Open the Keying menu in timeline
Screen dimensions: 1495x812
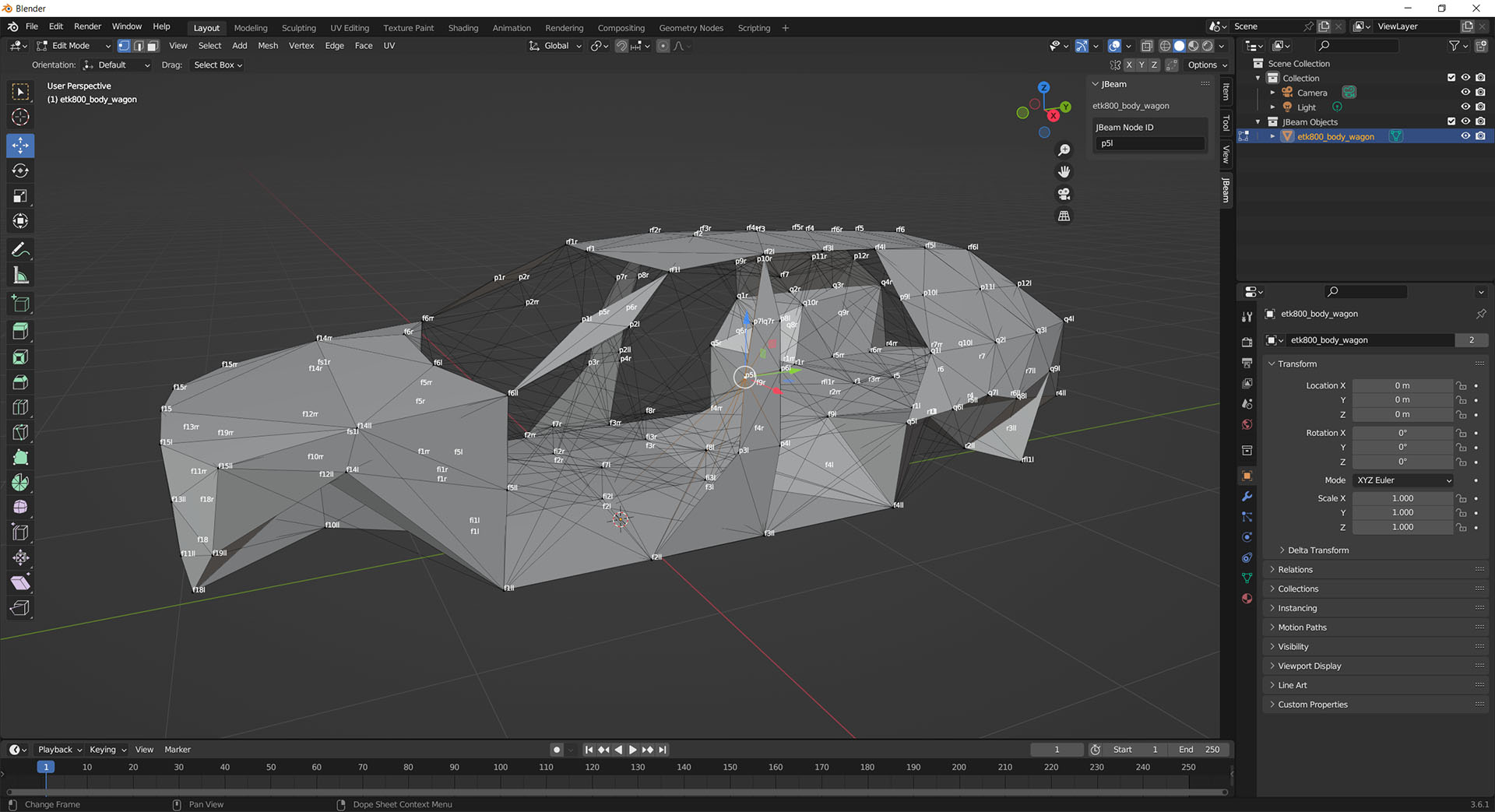pyautogui.click(x=107, y=750)
